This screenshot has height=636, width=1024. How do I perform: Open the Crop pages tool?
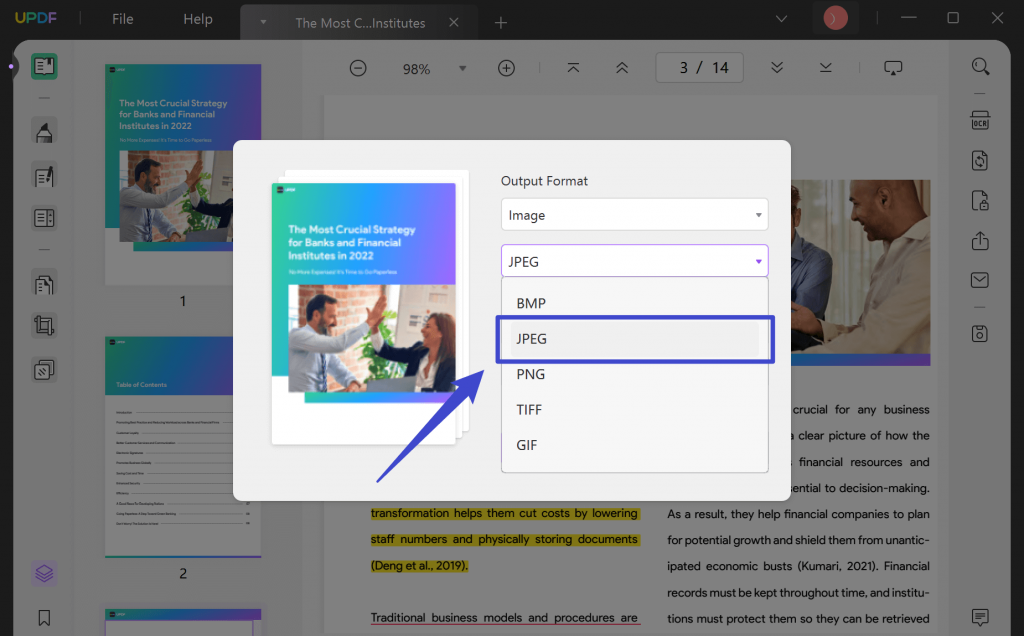pyautogui.click(x=44, y=325)
